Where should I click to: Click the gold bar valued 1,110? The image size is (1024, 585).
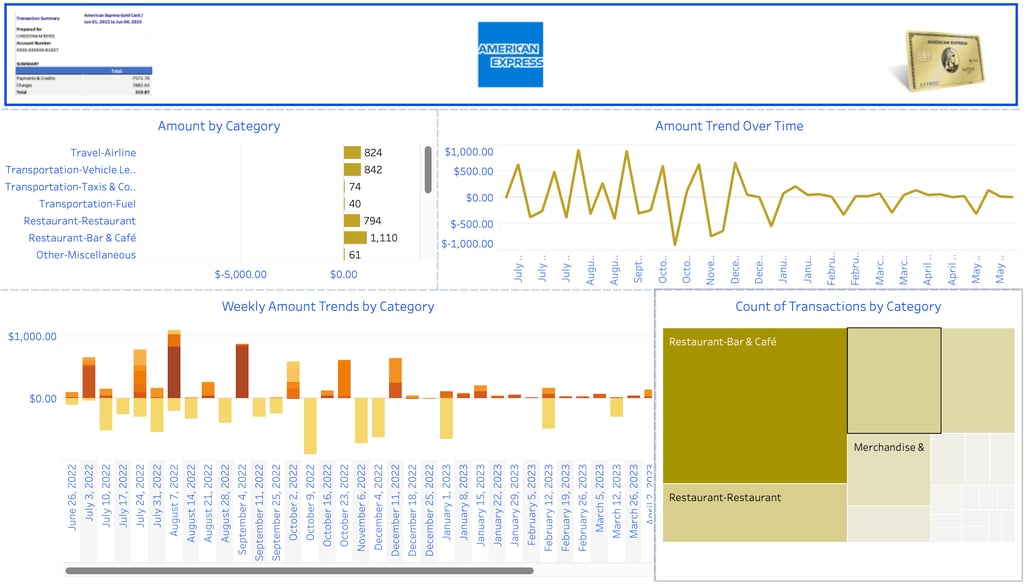(355, 238)
